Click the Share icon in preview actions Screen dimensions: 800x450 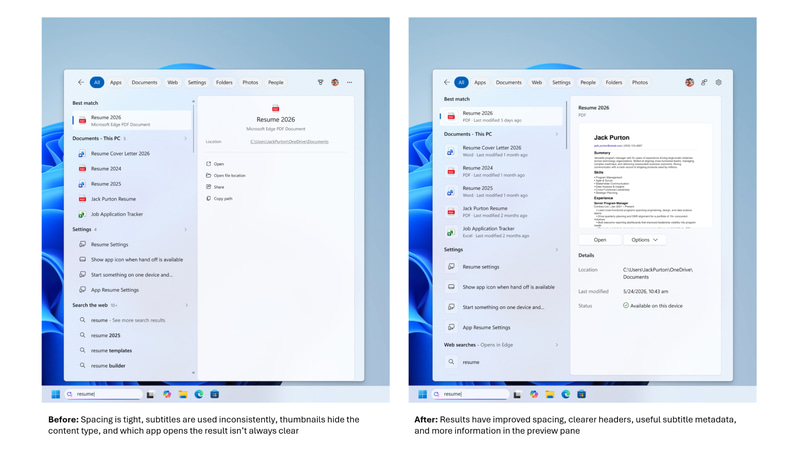click(208, 187)
